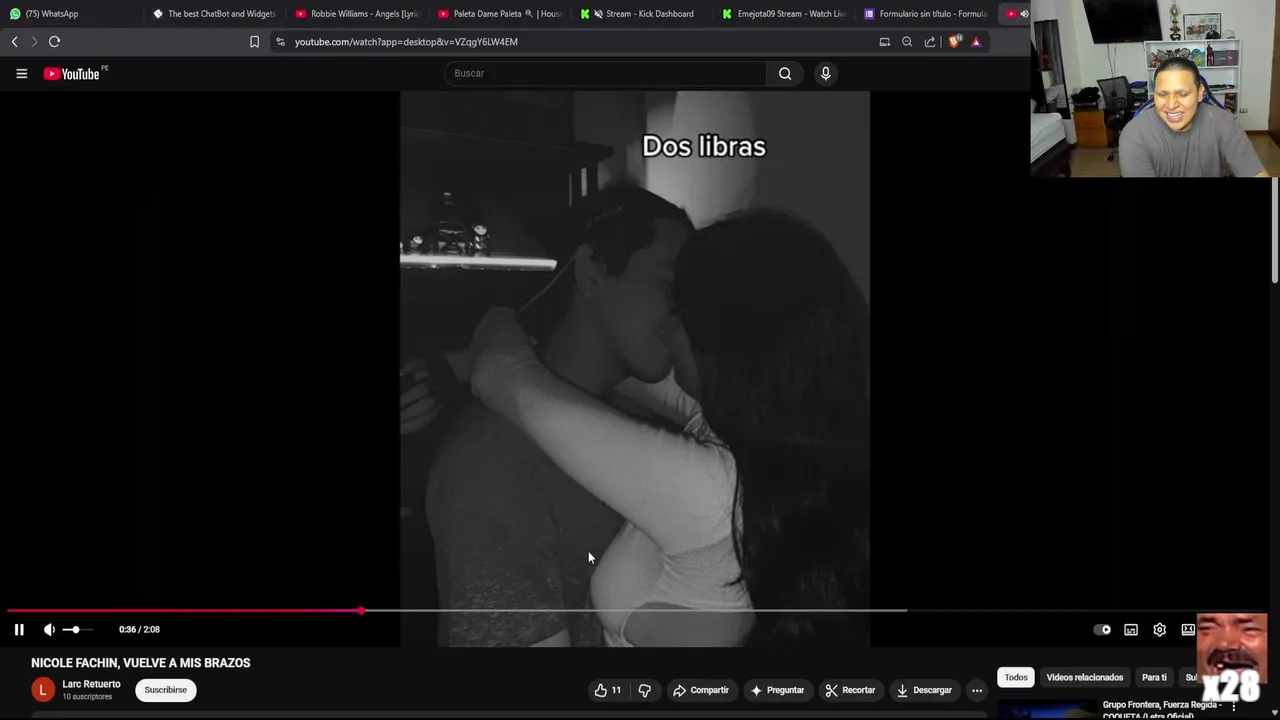The image size is (1280, 720).
Task: Share the video via Compartir
Action: [x=700, y=690]
